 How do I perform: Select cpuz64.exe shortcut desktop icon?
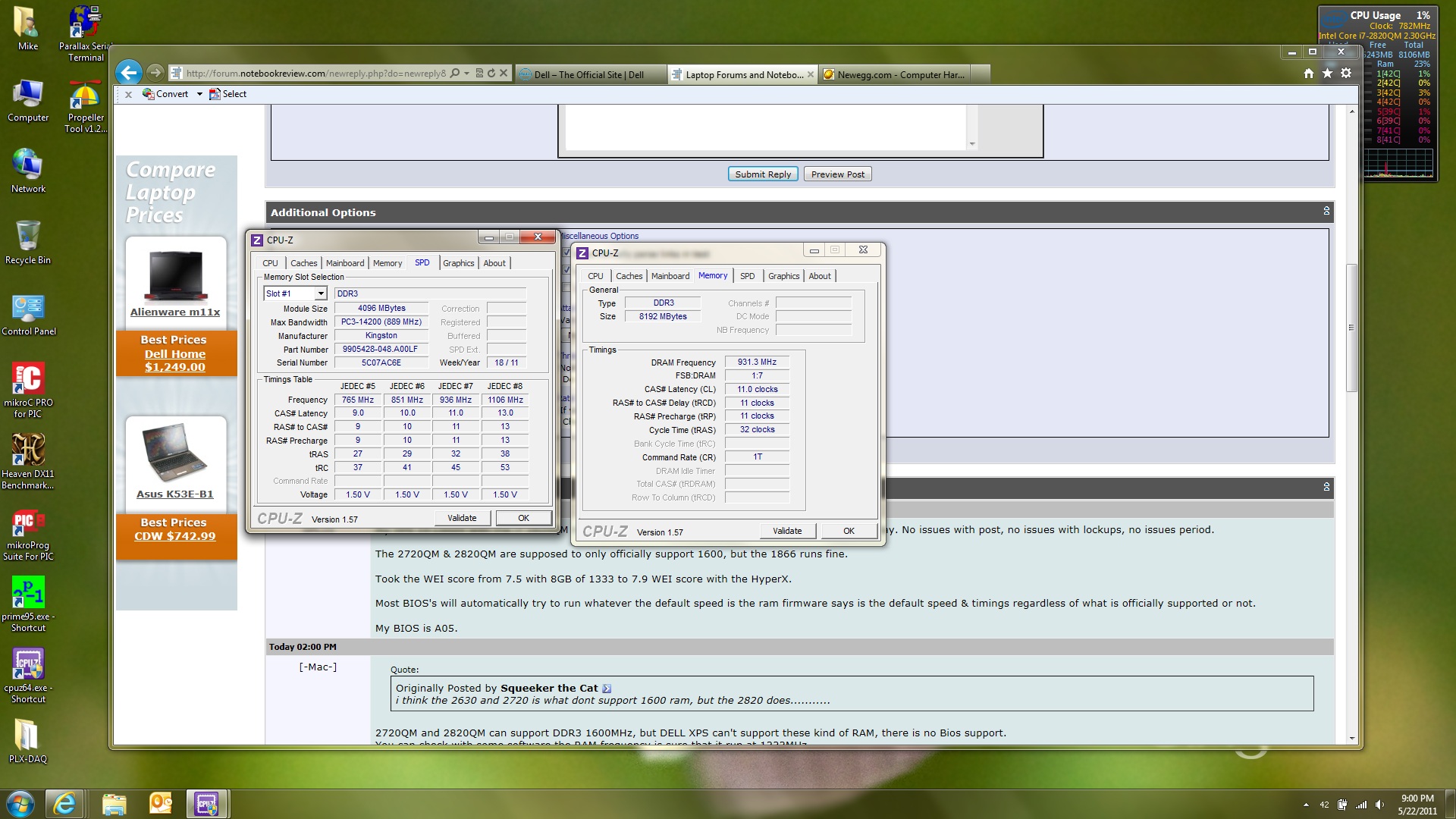pos(28,676)
